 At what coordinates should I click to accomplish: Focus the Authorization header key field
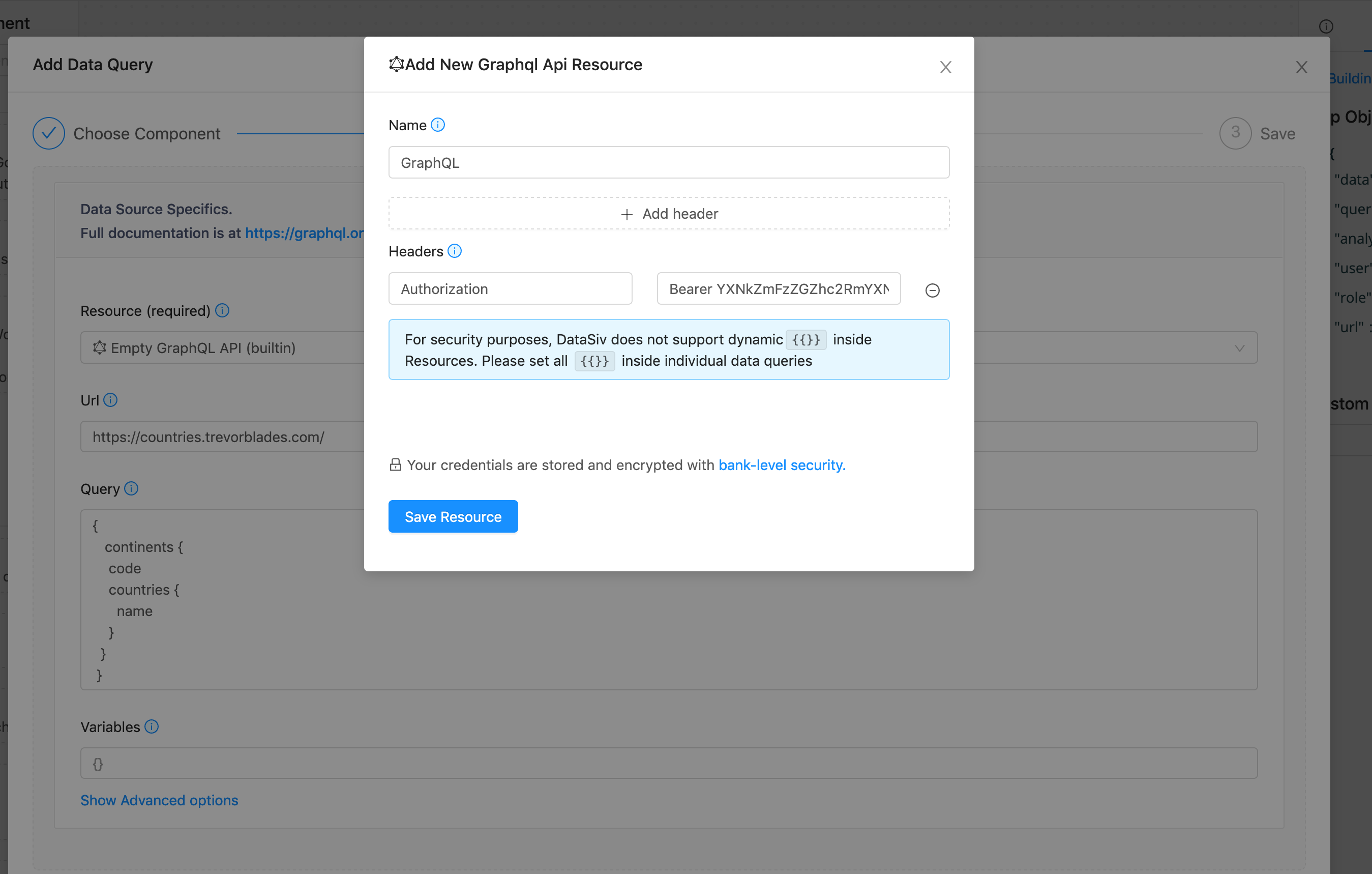click(510, 288)
